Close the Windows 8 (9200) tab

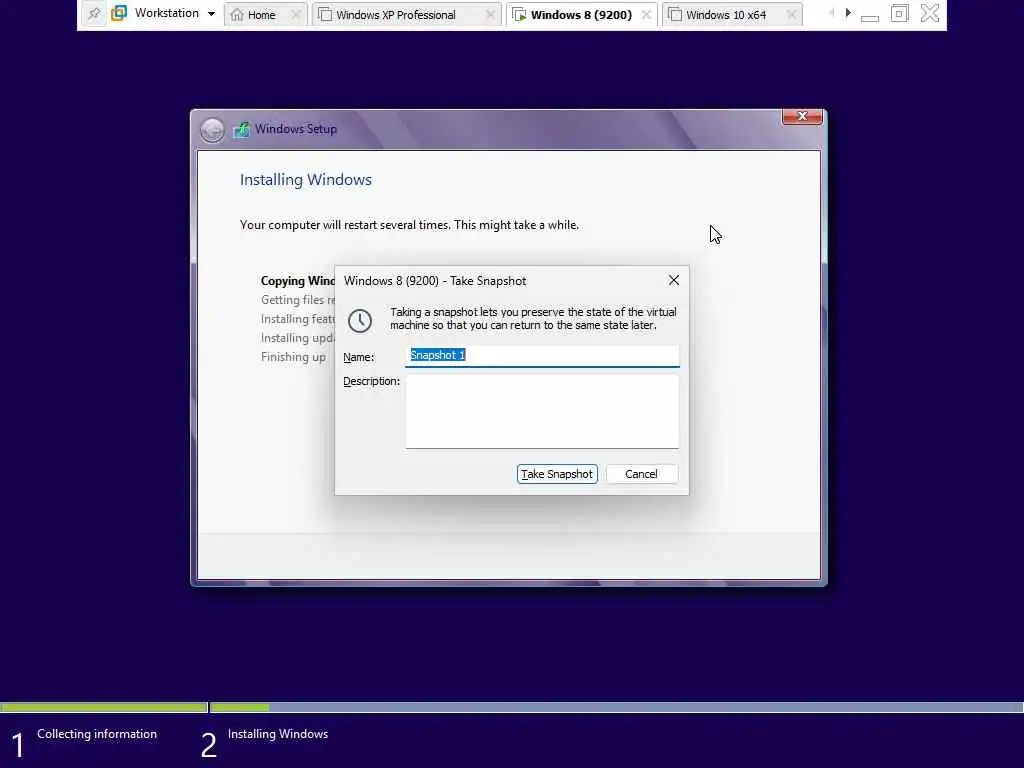tap(647, 15)
